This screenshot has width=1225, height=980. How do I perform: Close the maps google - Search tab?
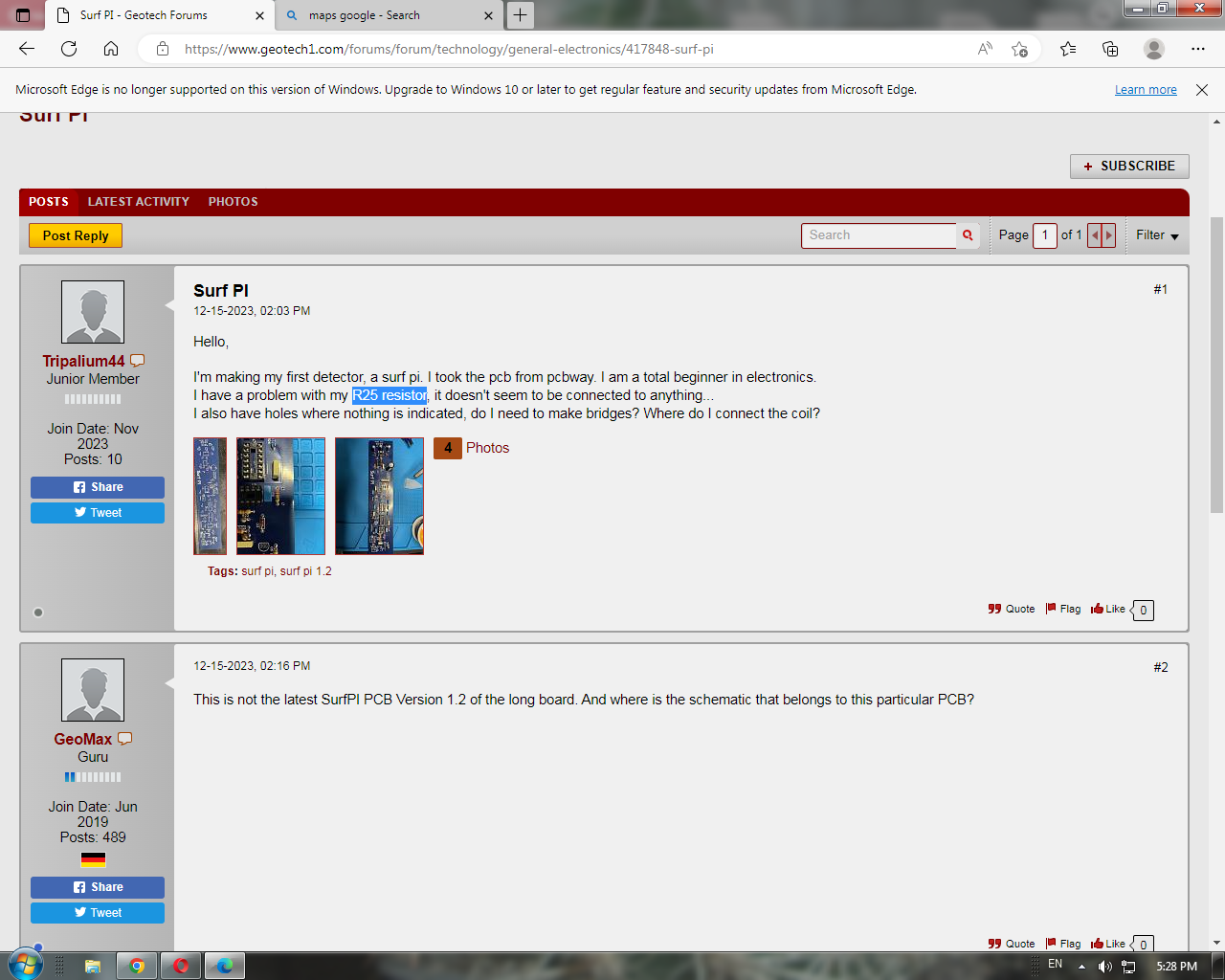[488, 15]
